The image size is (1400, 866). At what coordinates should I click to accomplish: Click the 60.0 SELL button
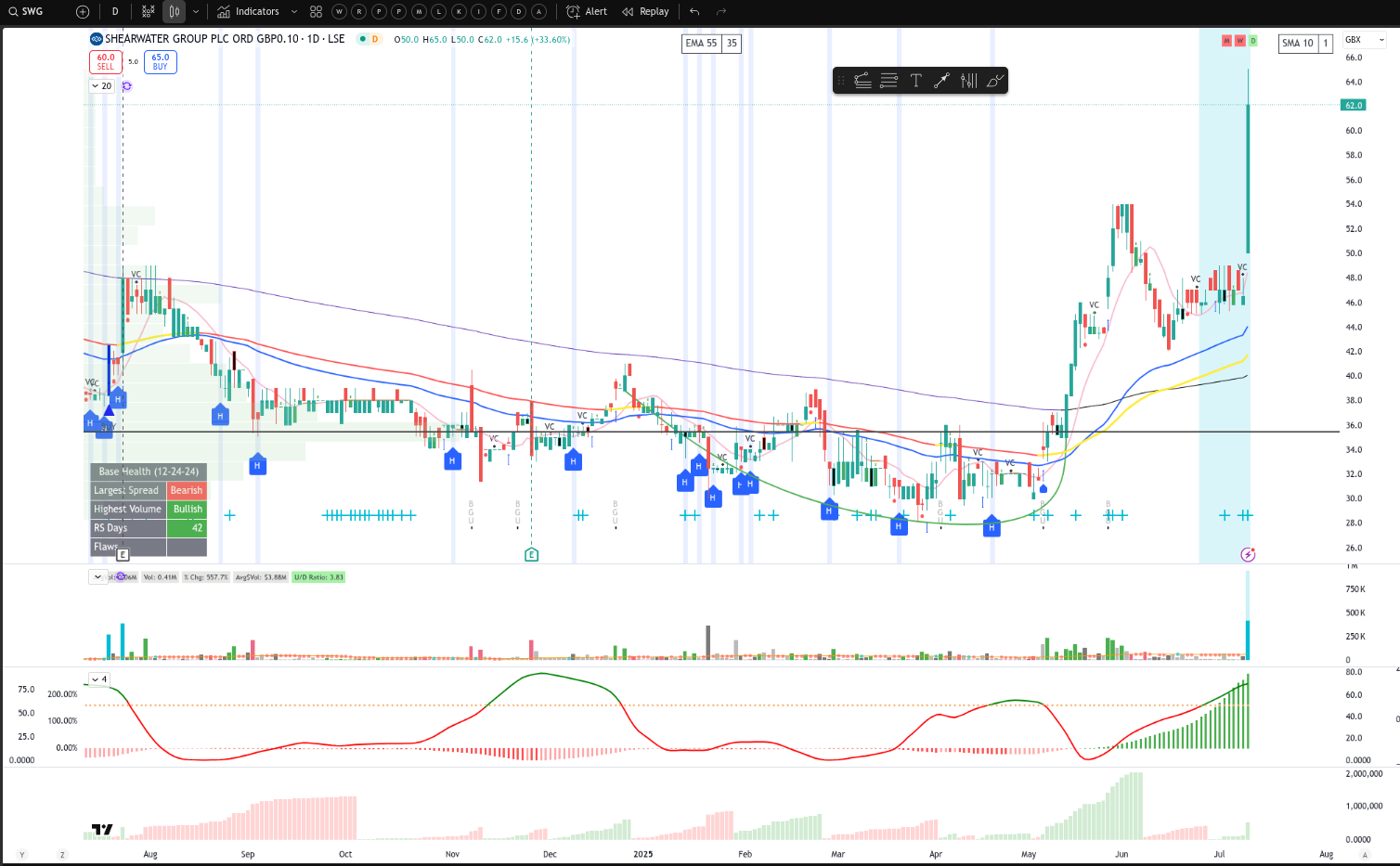(106, 62)
